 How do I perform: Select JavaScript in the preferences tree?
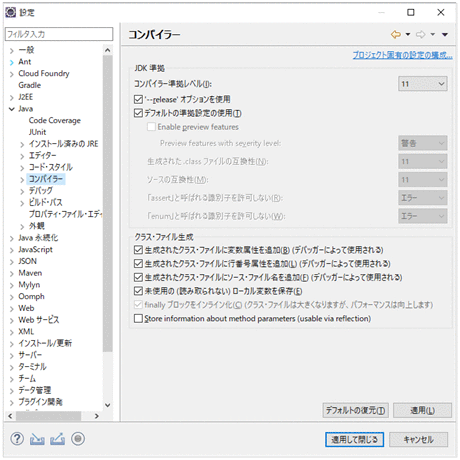[x=35, y=249]
